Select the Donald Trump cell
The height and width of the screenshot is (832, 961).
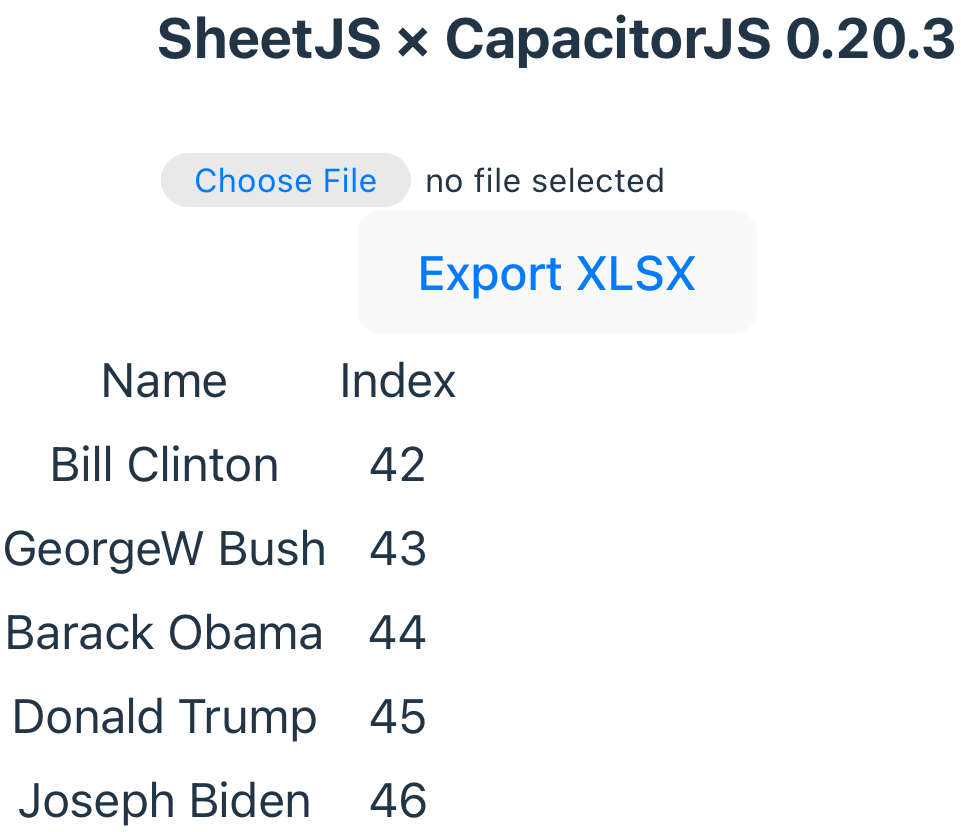pyautogui.click(x=164, y=718)
